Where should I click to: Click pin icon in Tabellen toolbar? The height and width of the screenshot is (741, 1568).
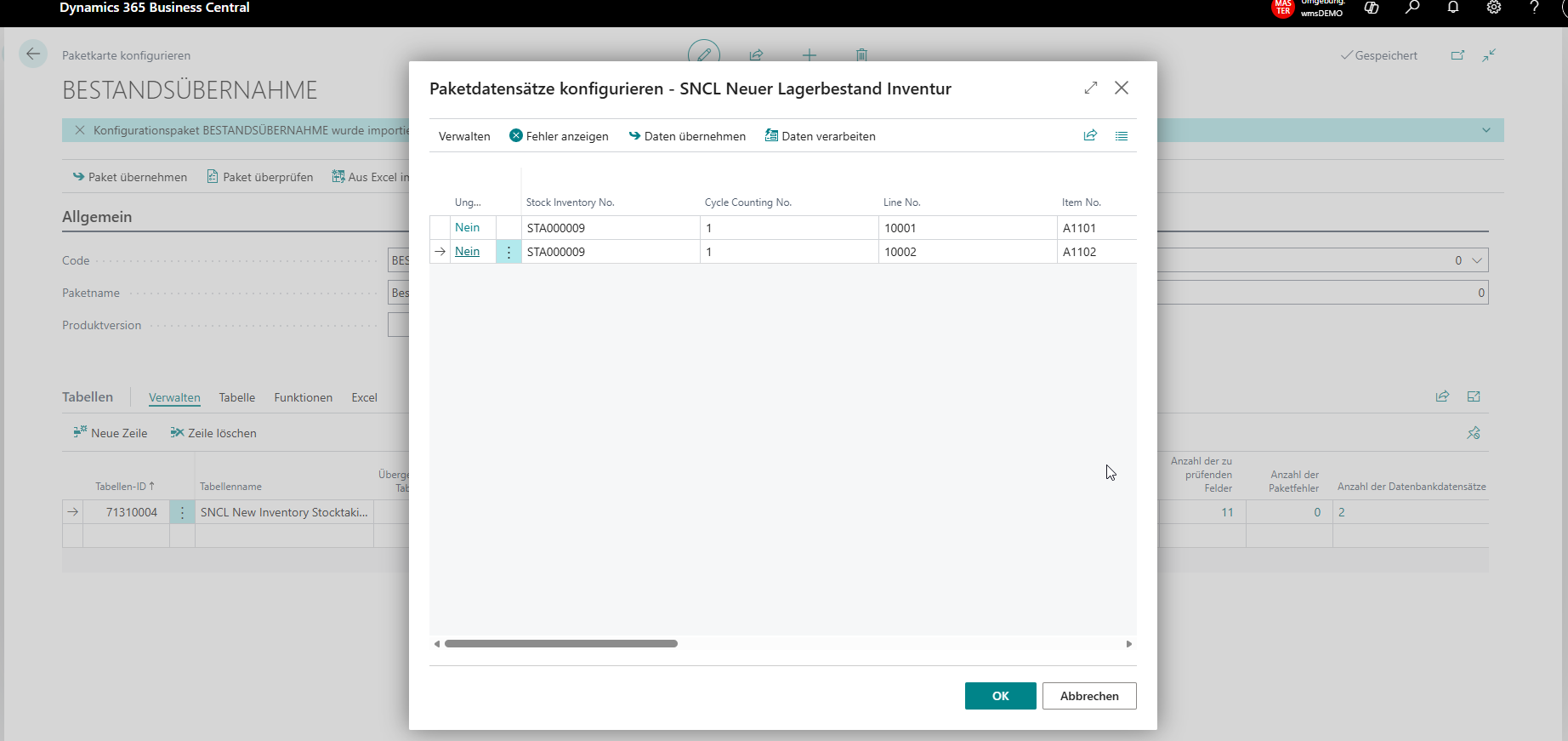(x=1474, y=433)
